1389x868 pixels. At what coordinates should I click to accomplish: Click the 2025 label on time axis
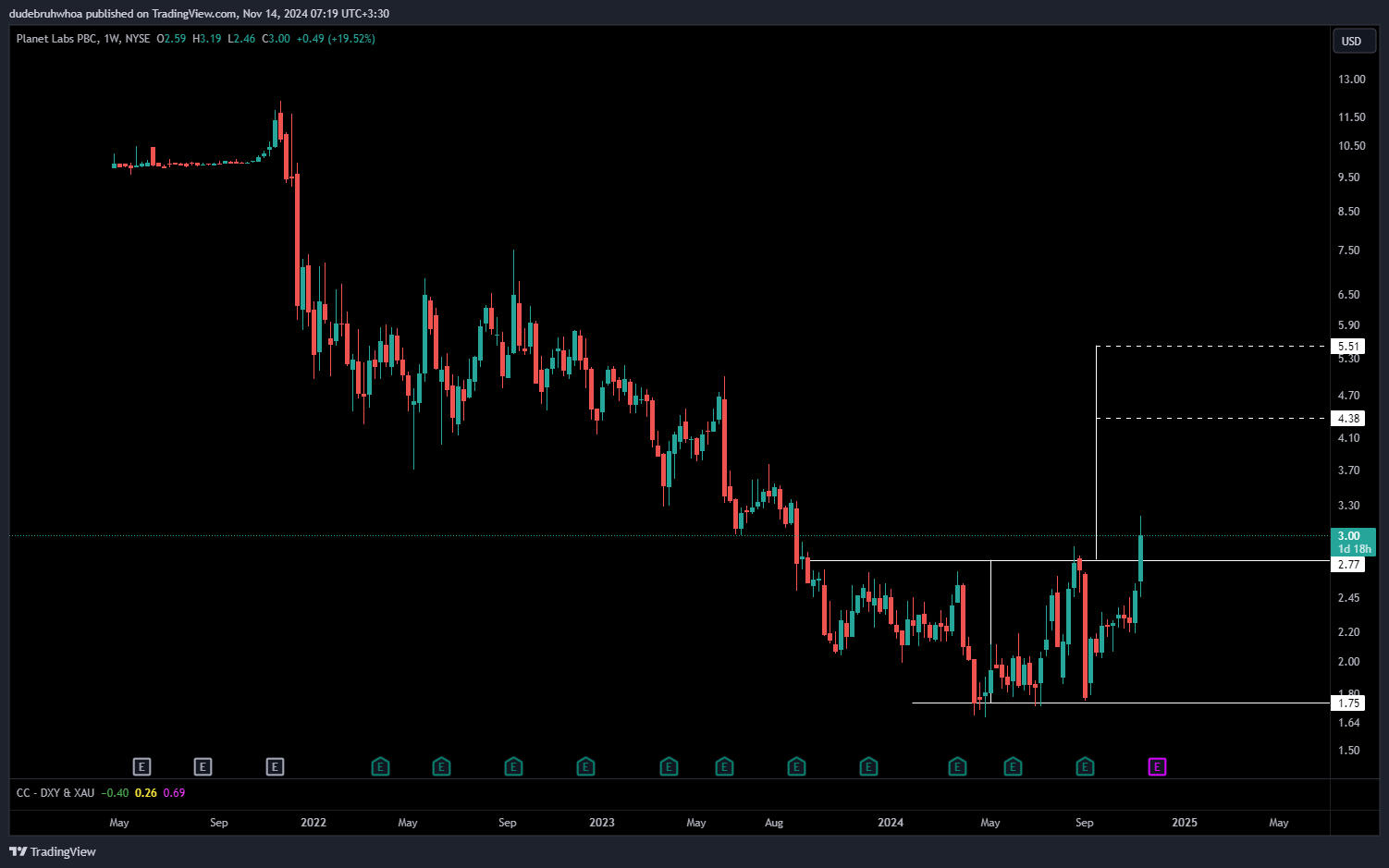pos(1185,823)
